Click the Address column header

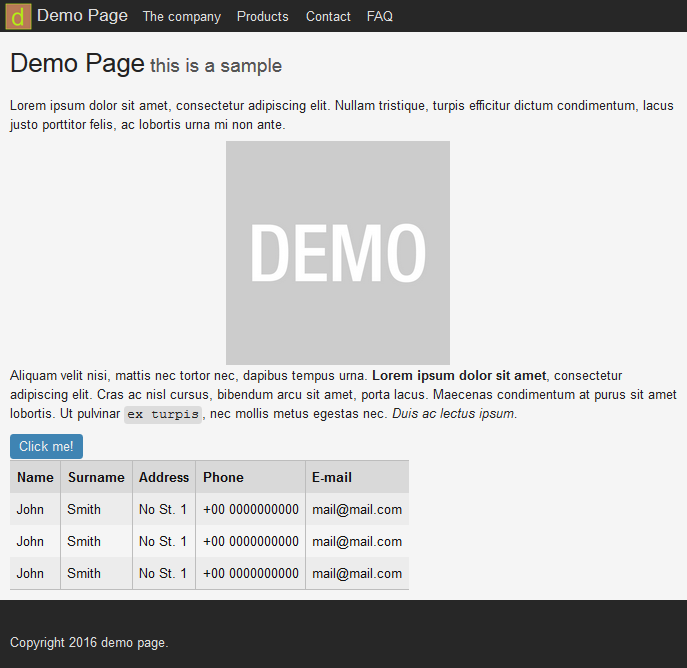(164, 477)
